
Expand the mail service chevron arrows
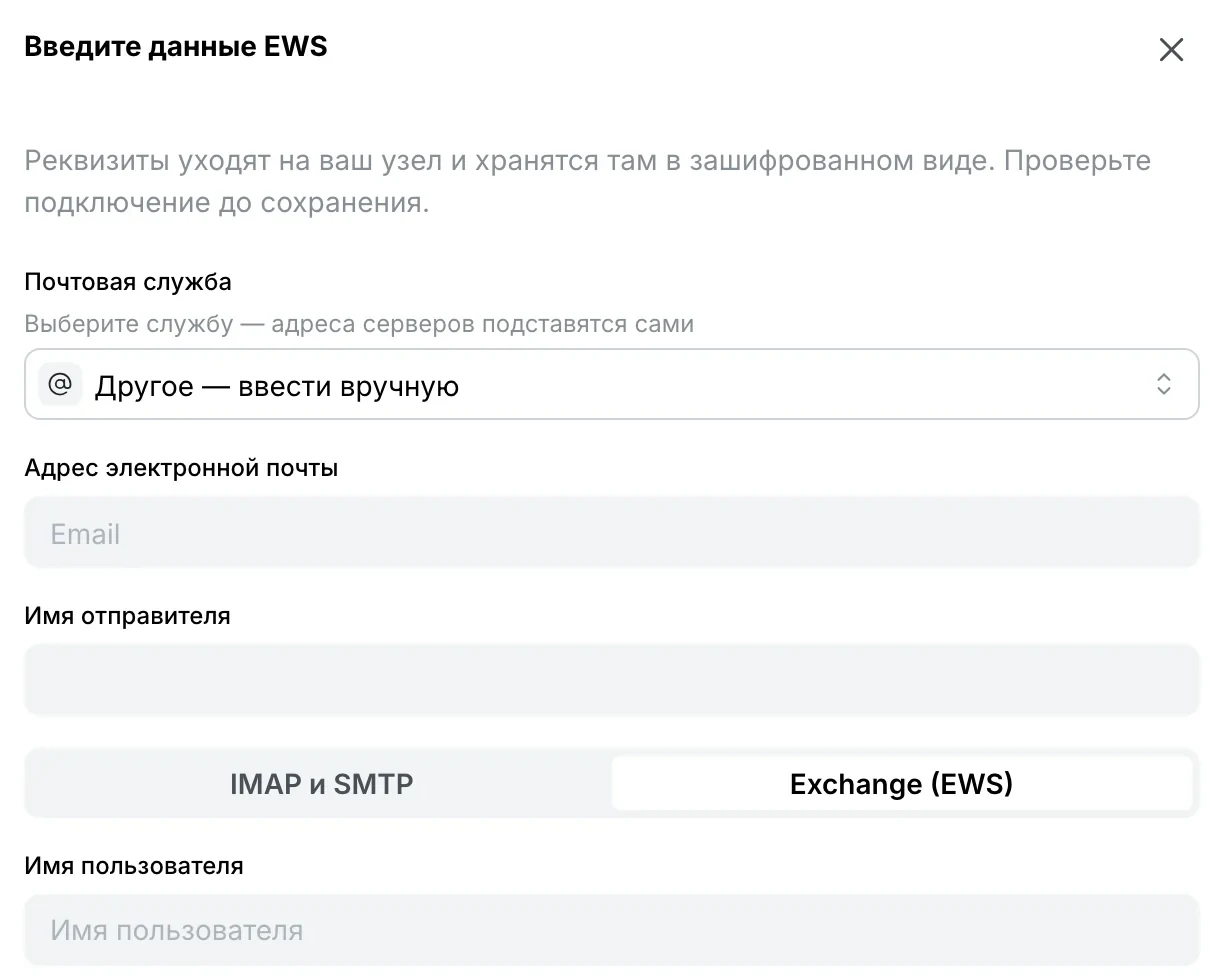tap(1163, 384)
